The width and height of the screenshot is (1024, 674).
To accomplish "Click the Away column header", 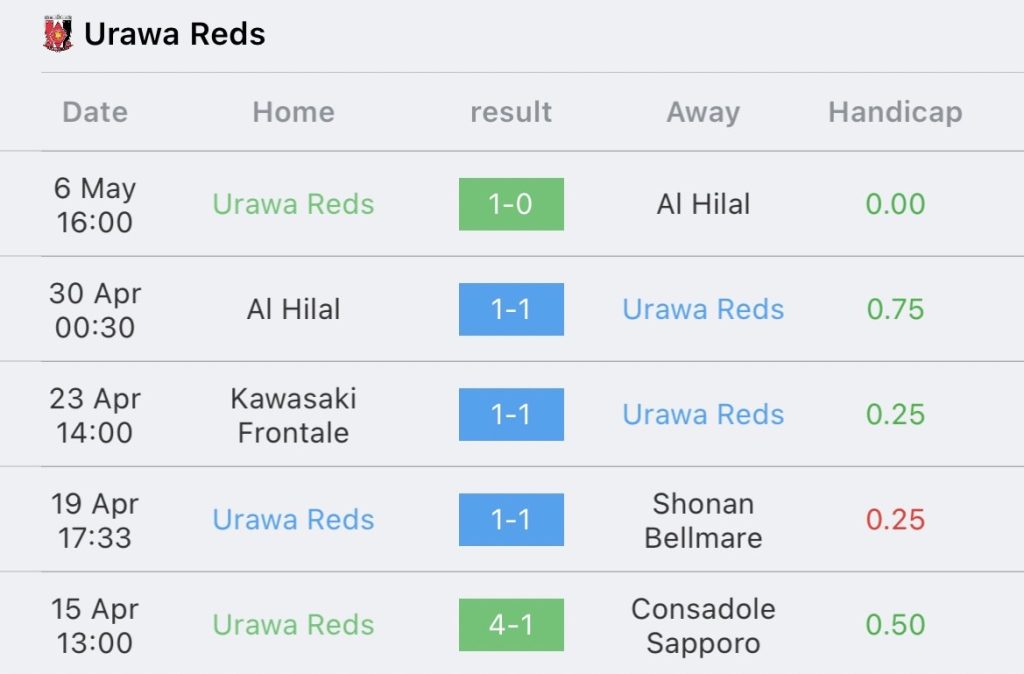I will pos(703,113).
